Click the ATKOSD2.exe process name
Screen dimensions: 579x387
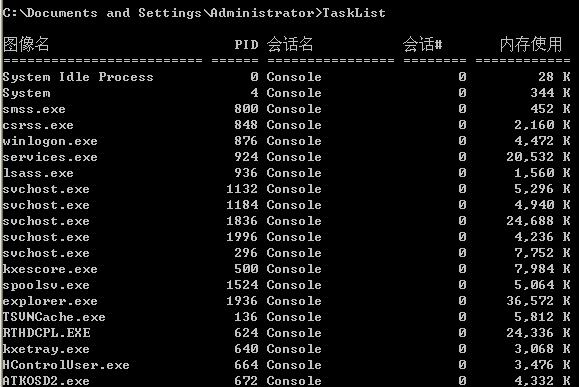click(46, 380)
